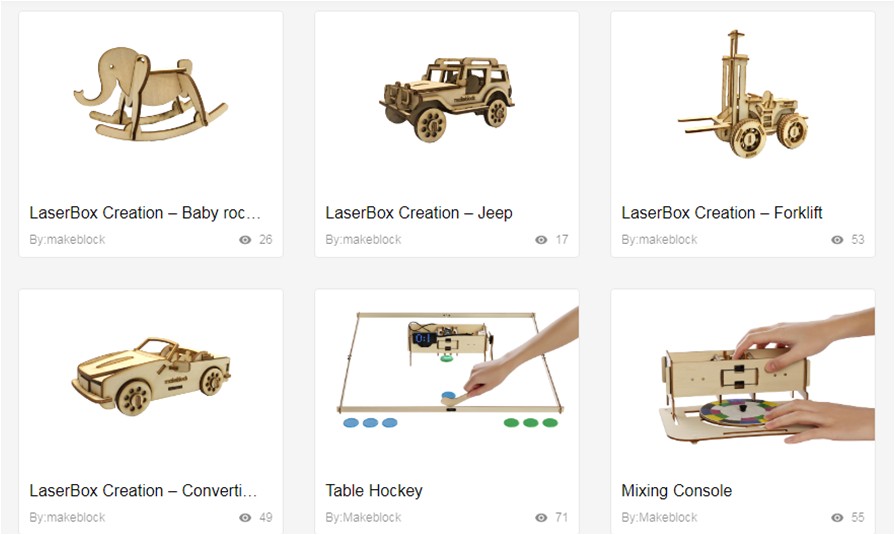Open the wooden Jeep model image
This screenshot has height=535, width=895.
tap(446, 98)
